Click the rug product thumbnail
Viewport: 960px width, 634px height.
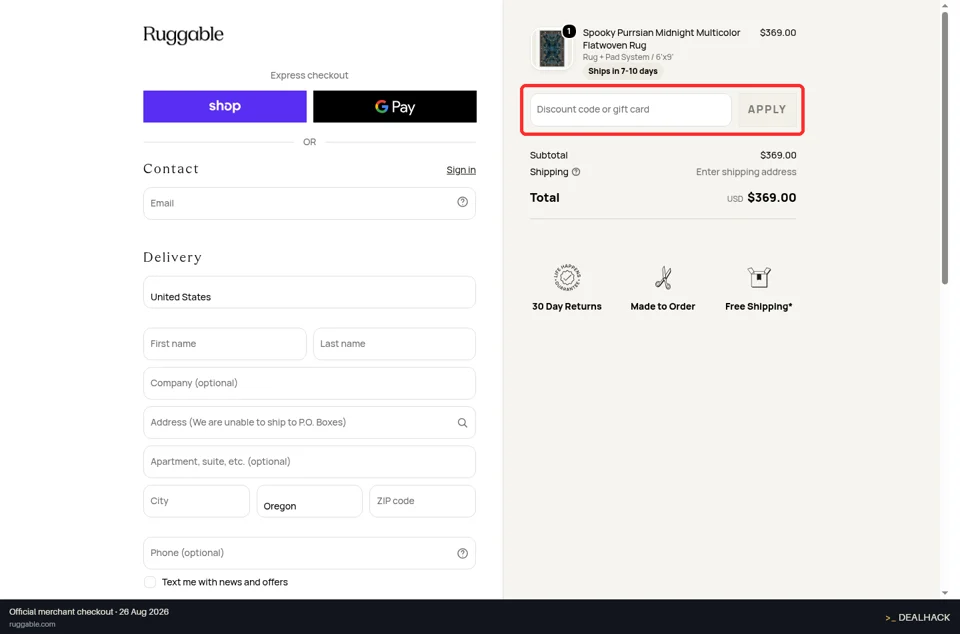pyautogui.click(x=552, y=48)
